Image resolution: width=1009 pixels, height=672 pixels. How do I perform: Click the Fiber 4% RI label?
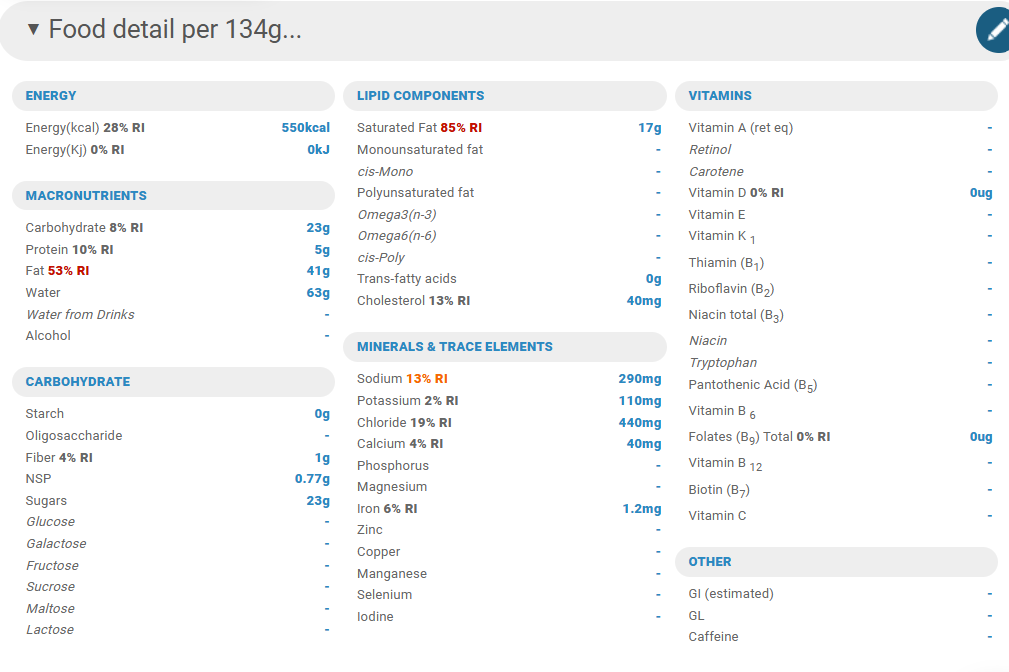tap(59, 458)
